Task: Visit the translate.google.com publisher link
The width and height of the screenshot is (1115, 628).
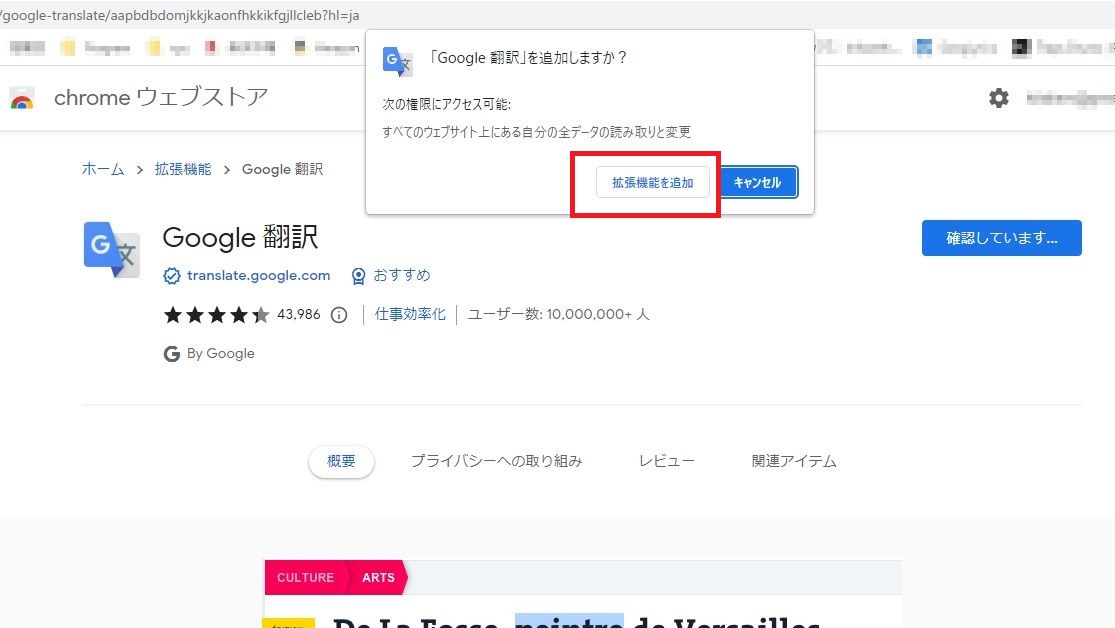Action: [x=258, y=275]
